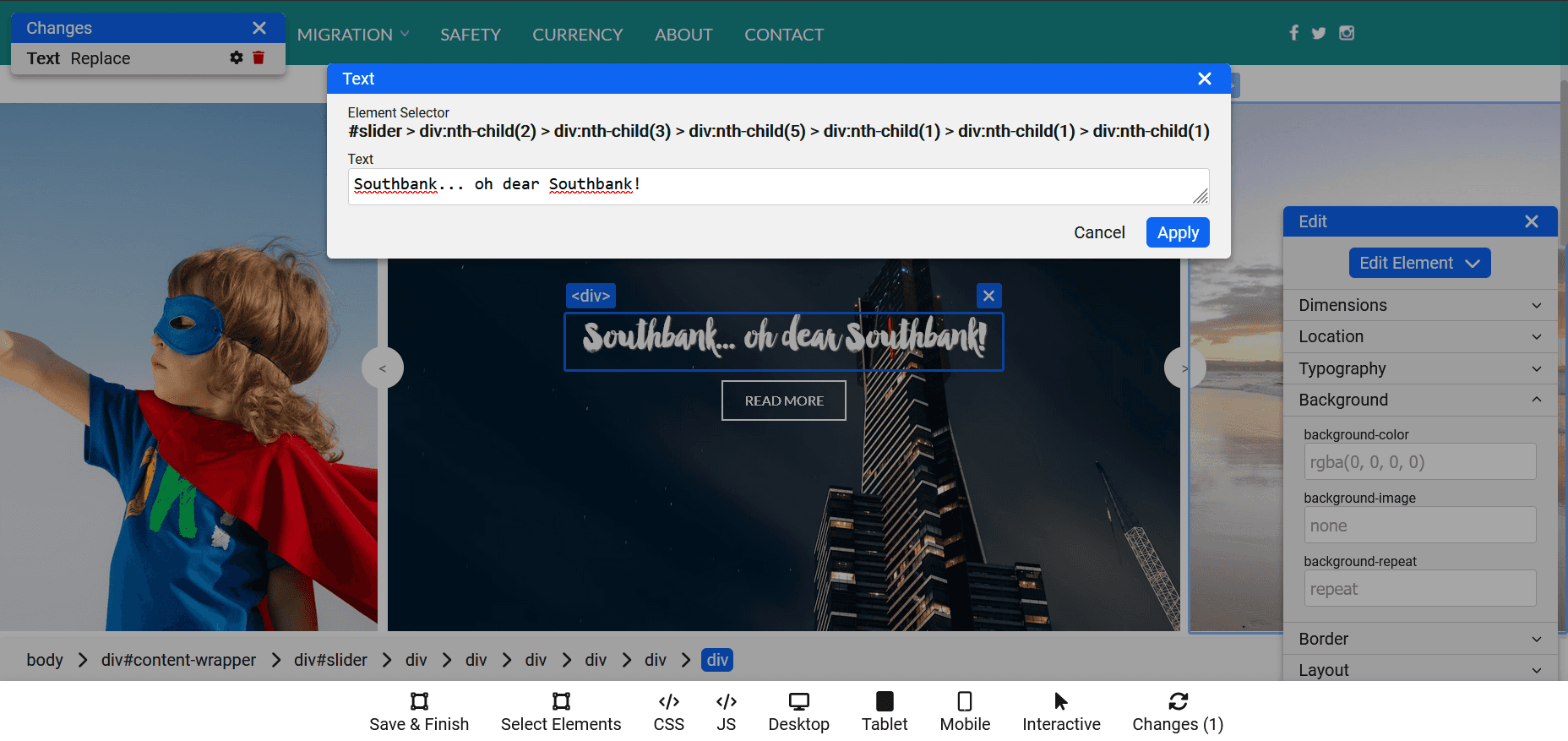
Task: Open the Instagram social icon
Action: [1347, 33]
